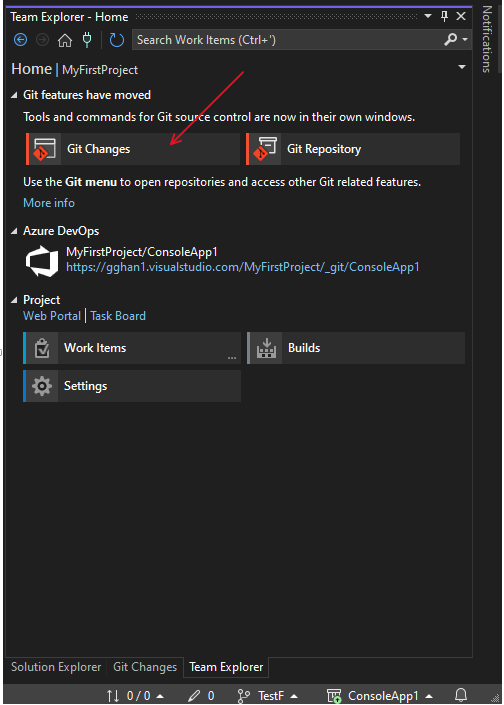Open the Team Explorer window position menu

pos(428,16)
